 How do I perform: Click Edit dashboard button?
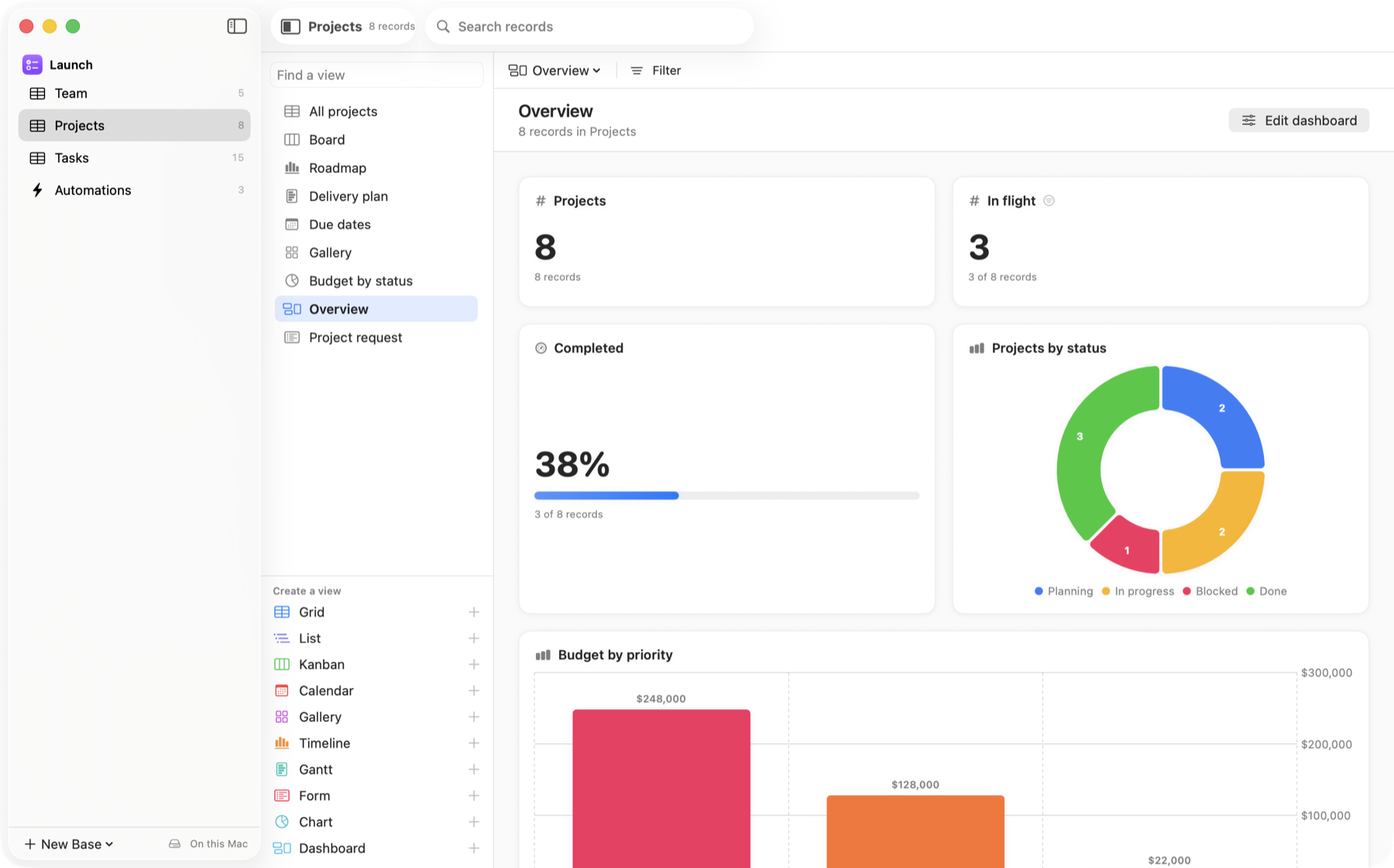click(x=1299, y=120)
